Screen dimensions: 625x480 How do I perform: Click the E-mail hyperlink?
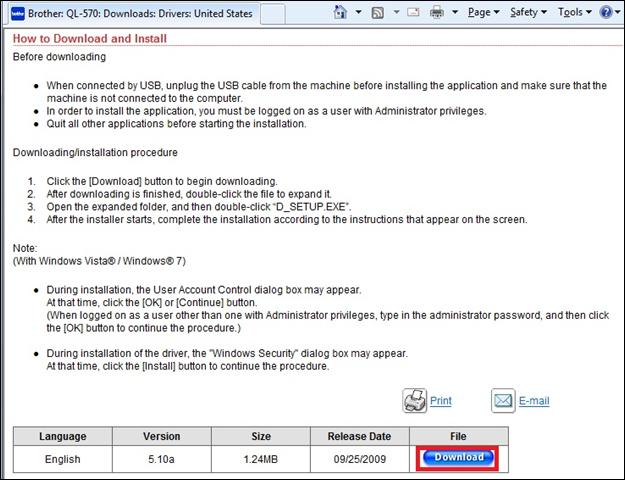coord(534,401)
